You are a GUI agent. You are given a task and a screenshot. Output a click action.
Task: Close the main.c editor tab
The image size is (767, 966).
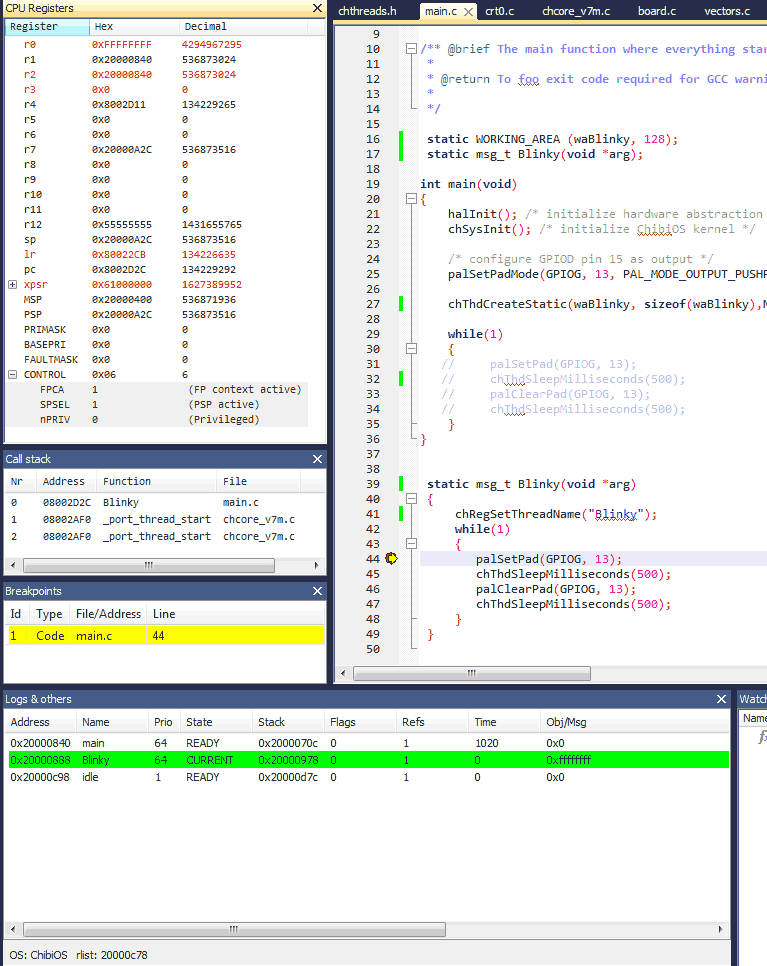click(x=469, y=12)
